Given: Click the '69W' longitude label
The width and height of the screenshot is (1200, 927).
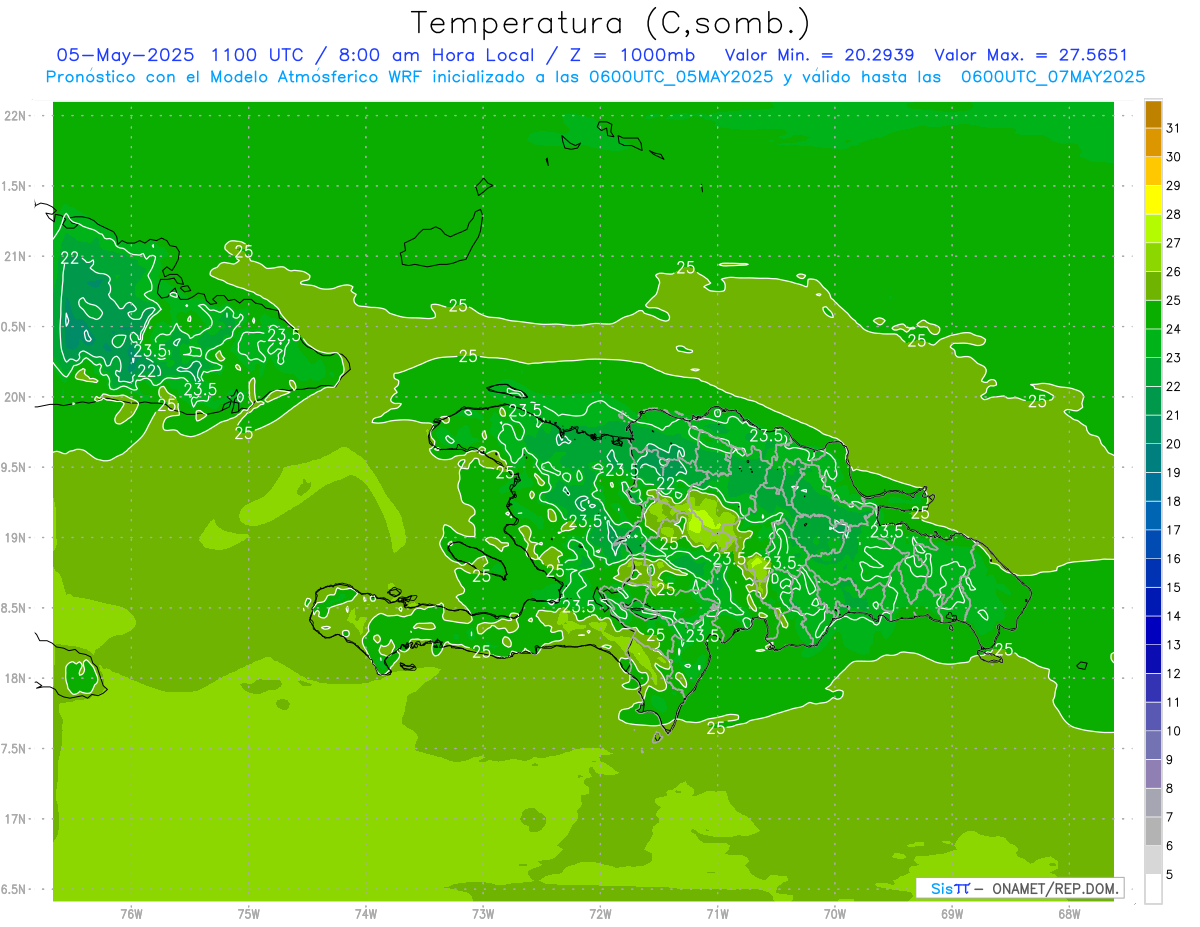Looking at the screenshot, I should 952,914.
